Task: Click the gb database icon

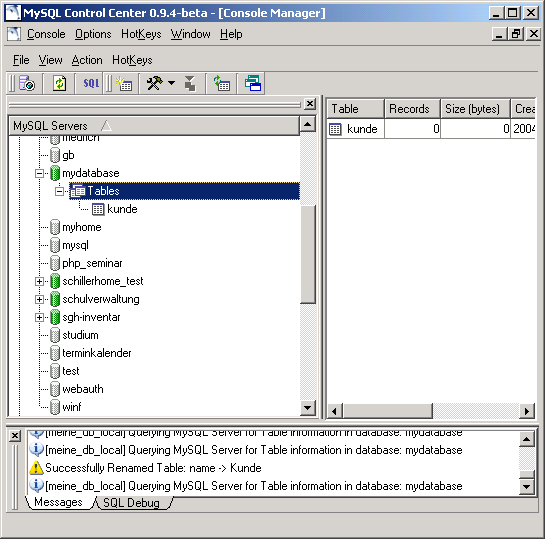Action: [55, 155]
